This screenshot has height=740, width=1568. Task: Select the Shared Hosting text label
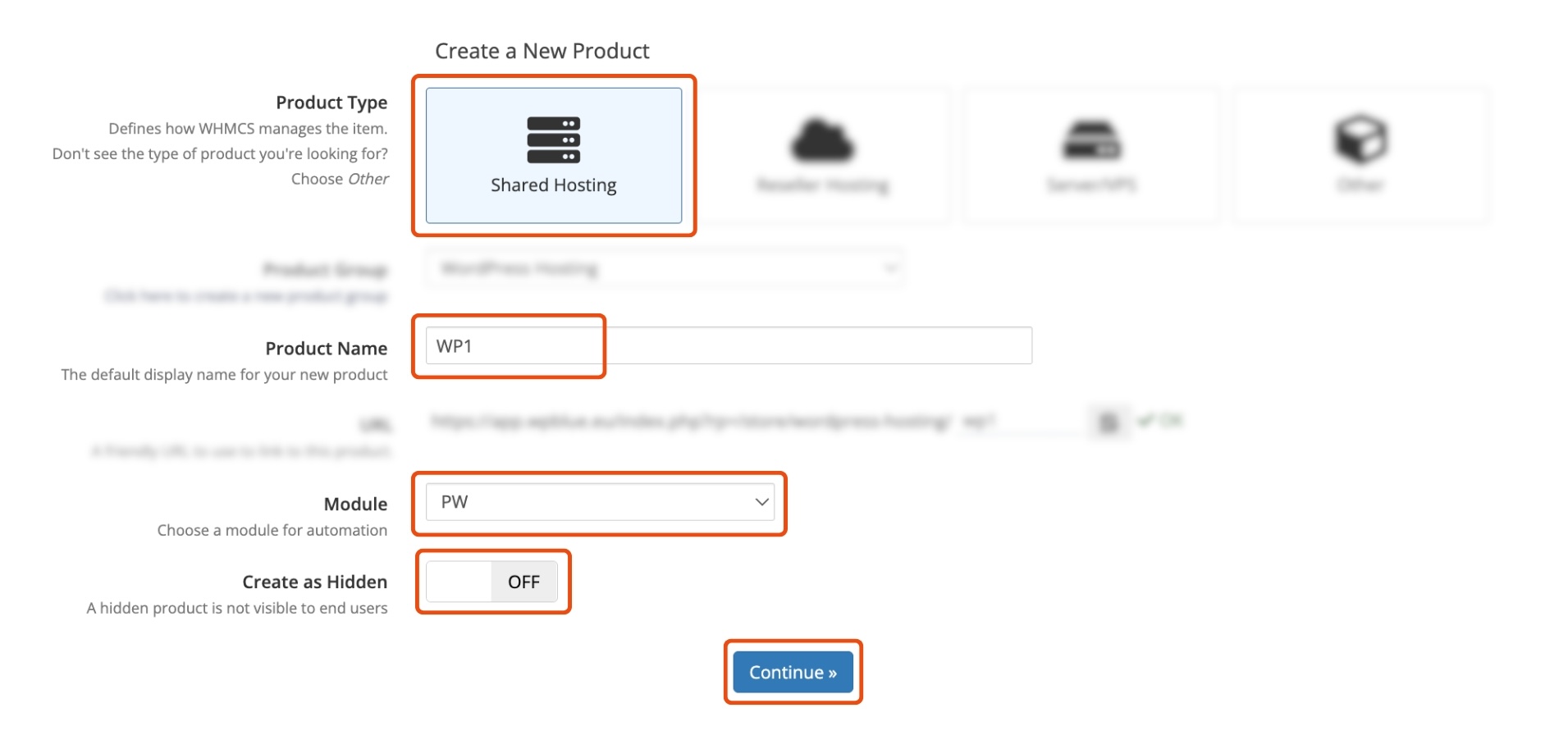(x=553, y=185)
